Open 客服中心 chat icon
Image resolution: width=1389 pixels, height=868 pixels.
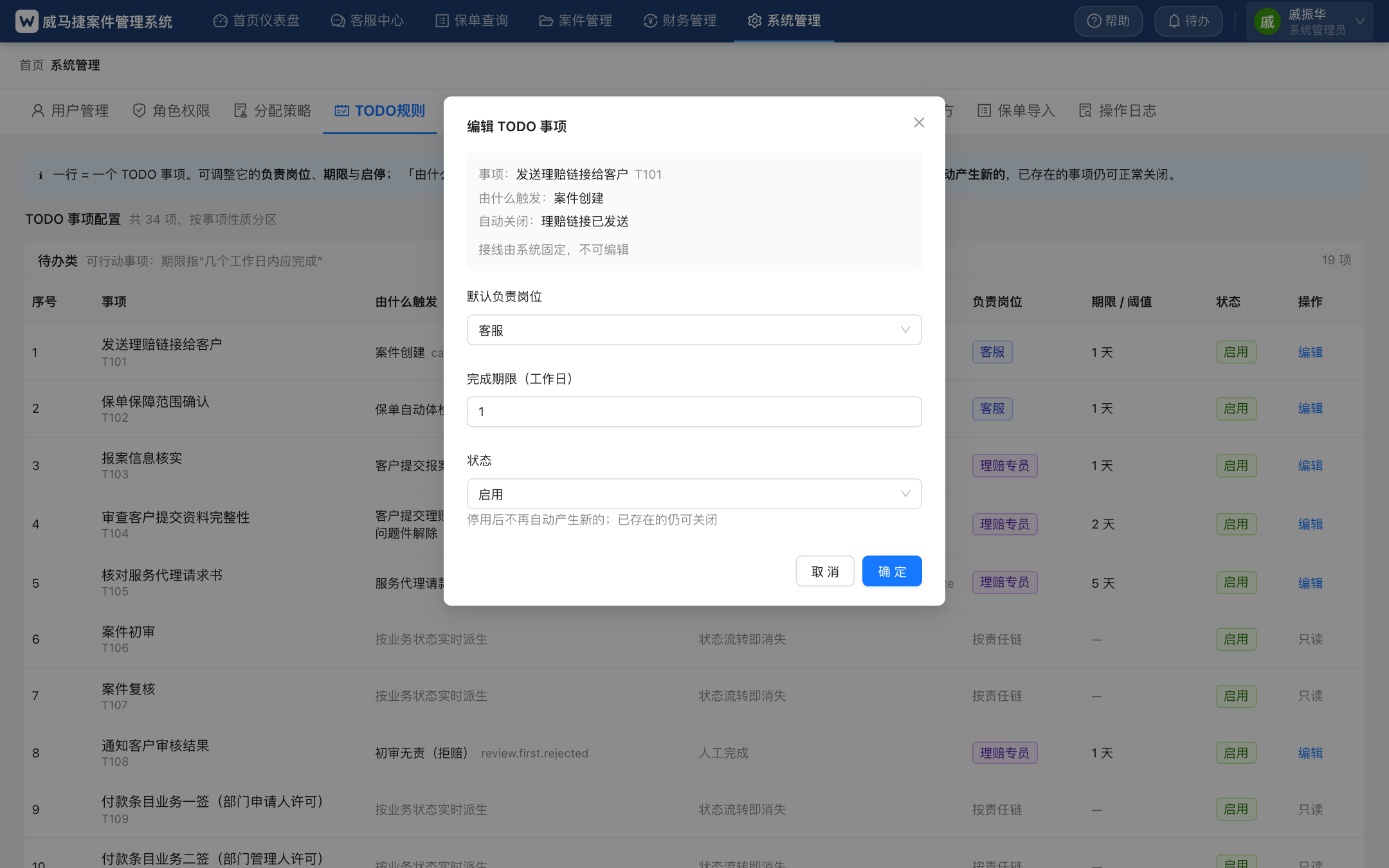[x=338, y=21]
